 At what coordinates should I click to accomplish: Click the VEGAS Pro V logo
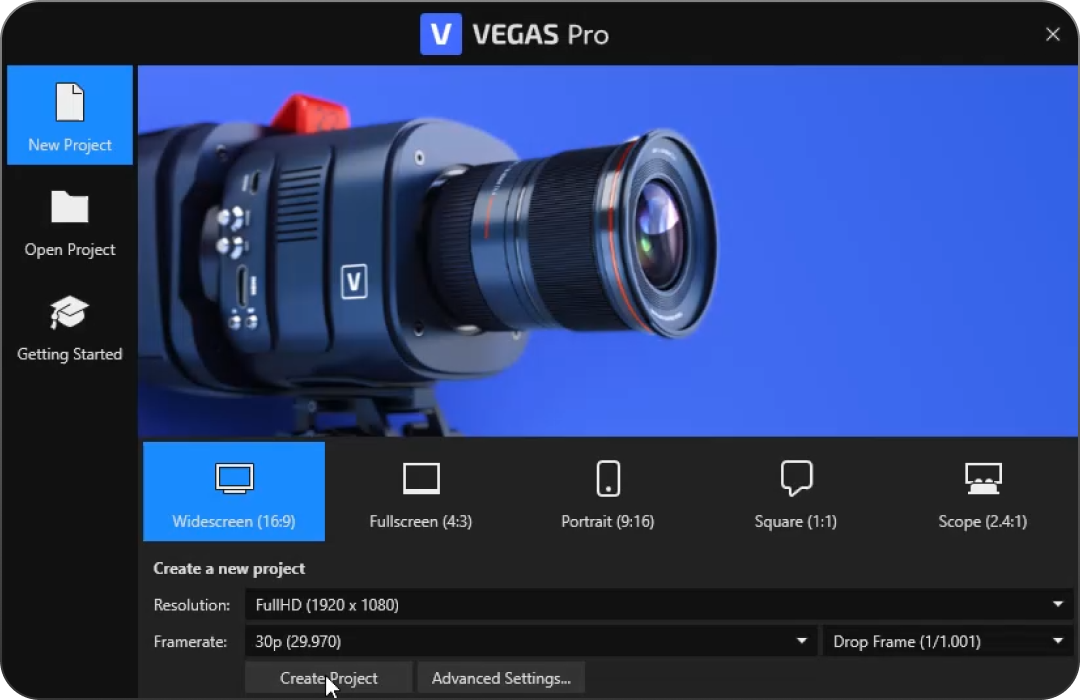441,34
